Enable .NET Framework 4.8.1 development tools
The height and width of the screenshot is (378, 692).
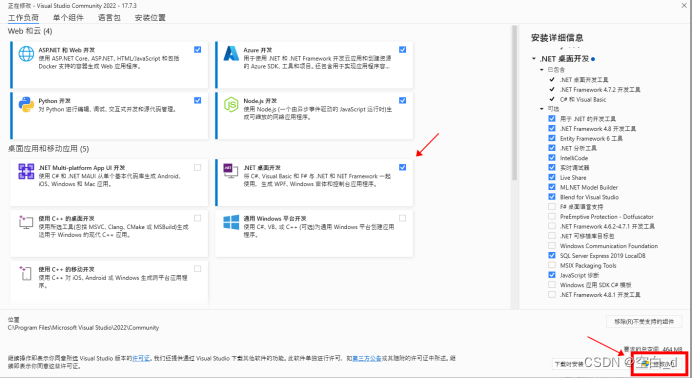pos(552,294)
